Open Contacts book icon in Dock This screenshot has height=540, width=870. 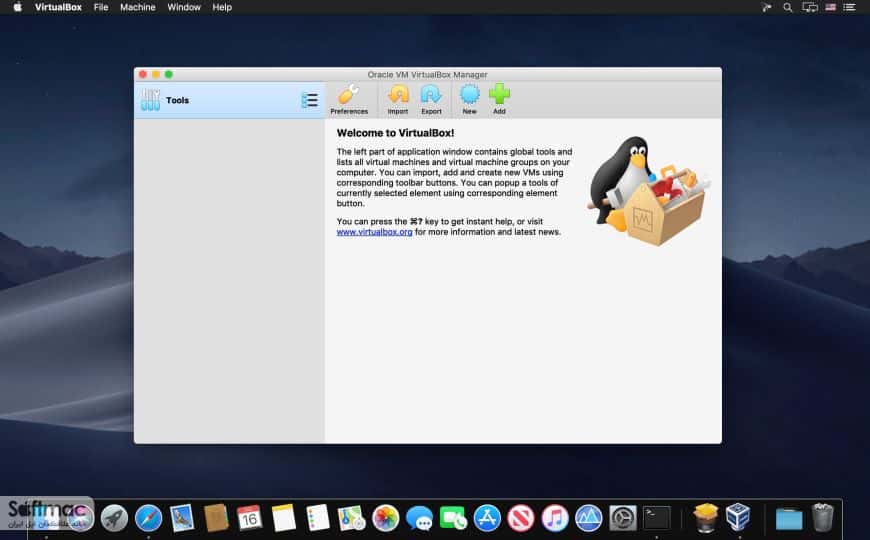point(216,518)
